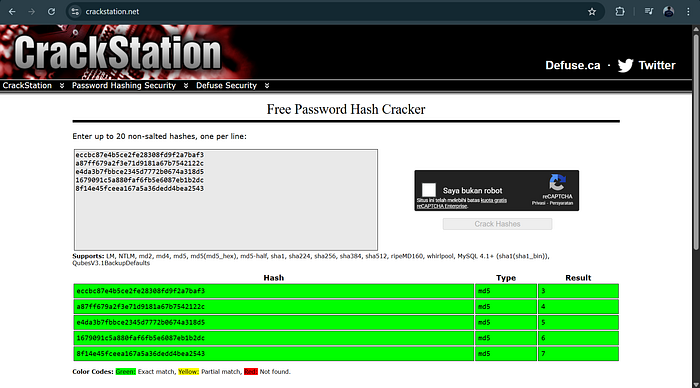Click md5 type cell for result 7
Image resolution: width=700 pixels, height=388 pixels.
(x=506, y=354)
